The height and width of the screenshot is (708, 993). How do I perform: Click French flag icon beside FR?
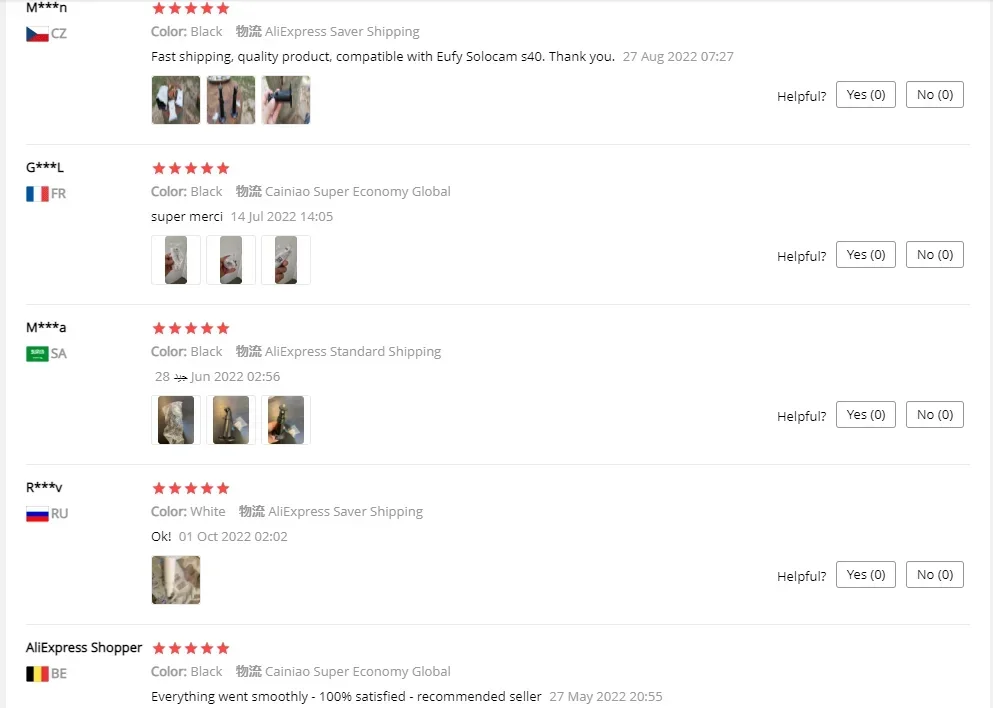(37, 194)
